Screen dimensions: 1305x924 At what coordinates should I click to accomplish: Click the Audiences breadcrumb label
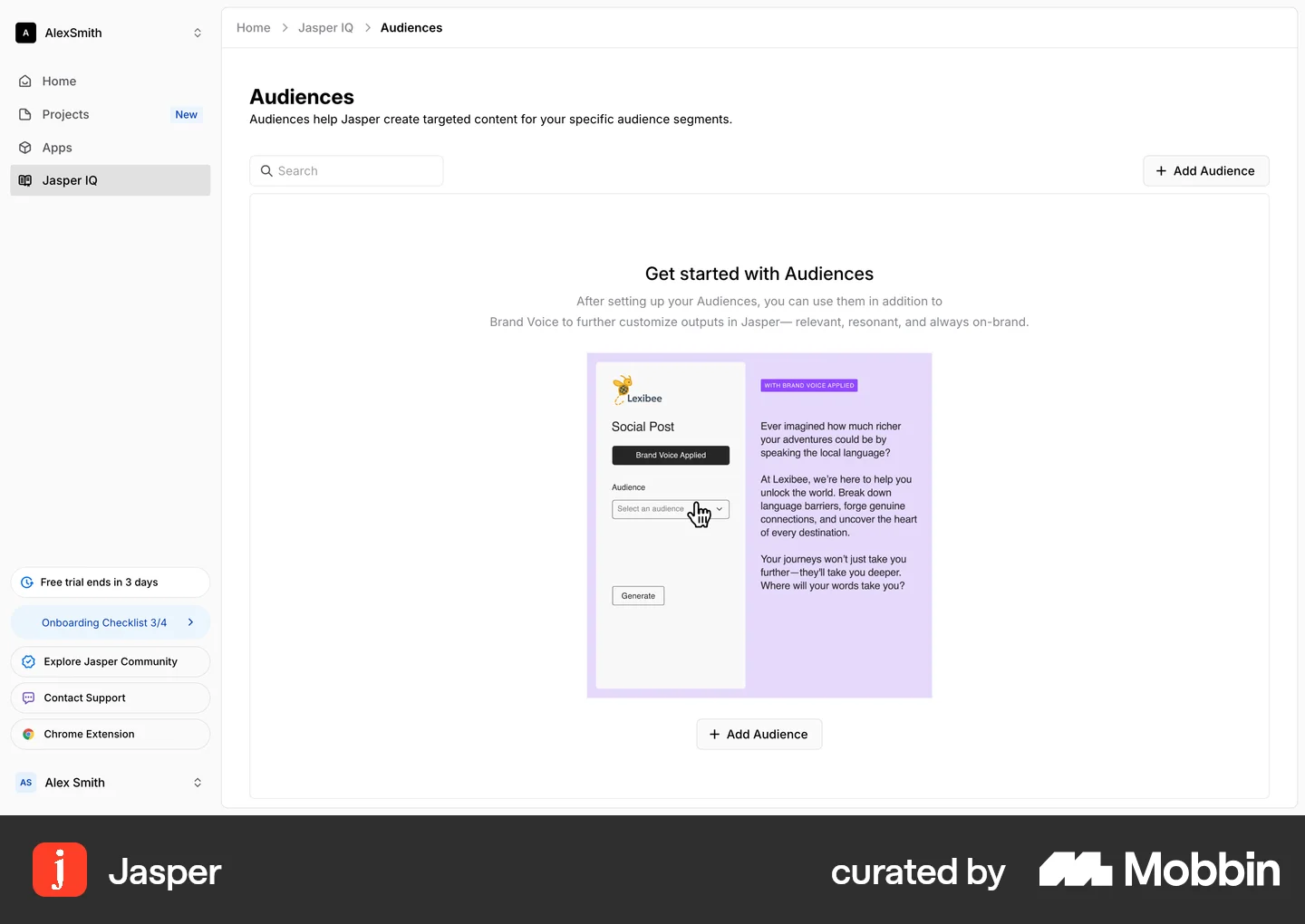point(411,28)
